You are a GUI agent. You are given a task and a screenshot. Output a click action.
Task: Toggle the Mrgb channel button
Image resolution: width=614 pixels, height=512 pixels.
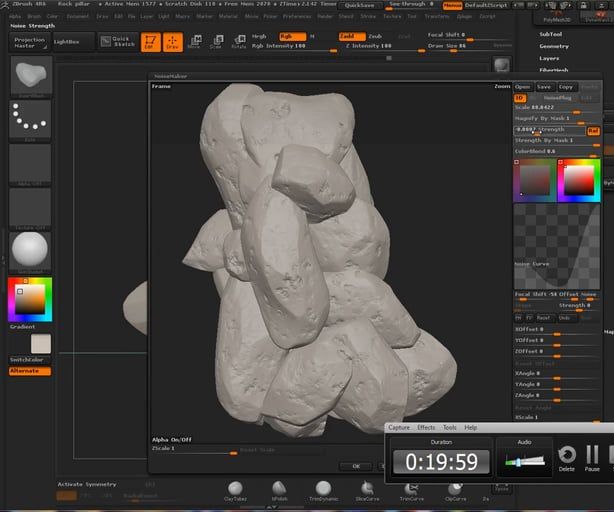(259, 36)
